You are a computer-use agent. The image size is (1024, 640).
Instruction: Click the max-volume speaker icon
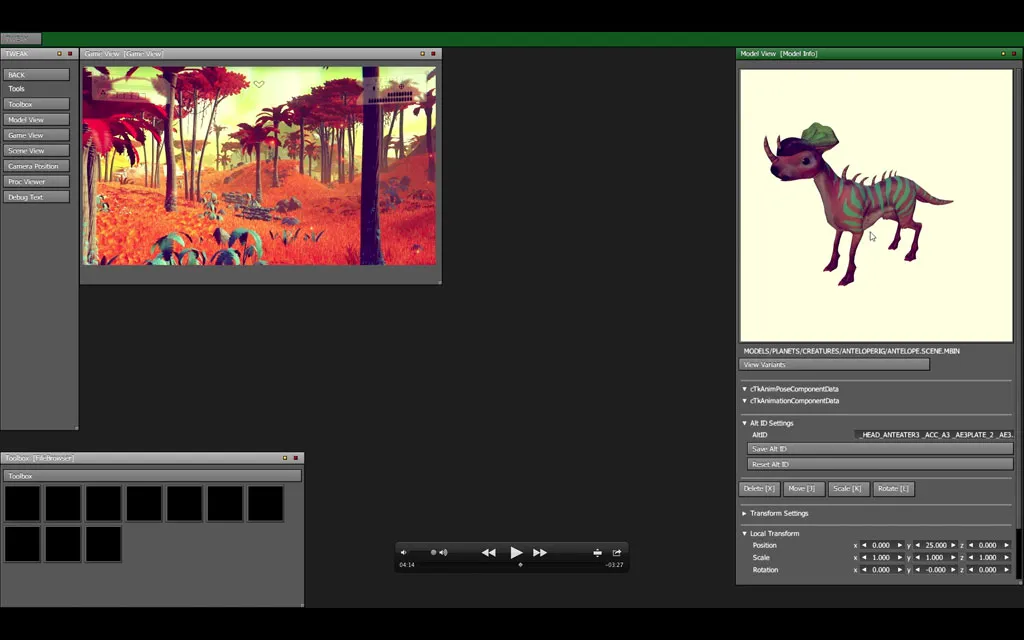pyautogui.click(x=443, y=552)
